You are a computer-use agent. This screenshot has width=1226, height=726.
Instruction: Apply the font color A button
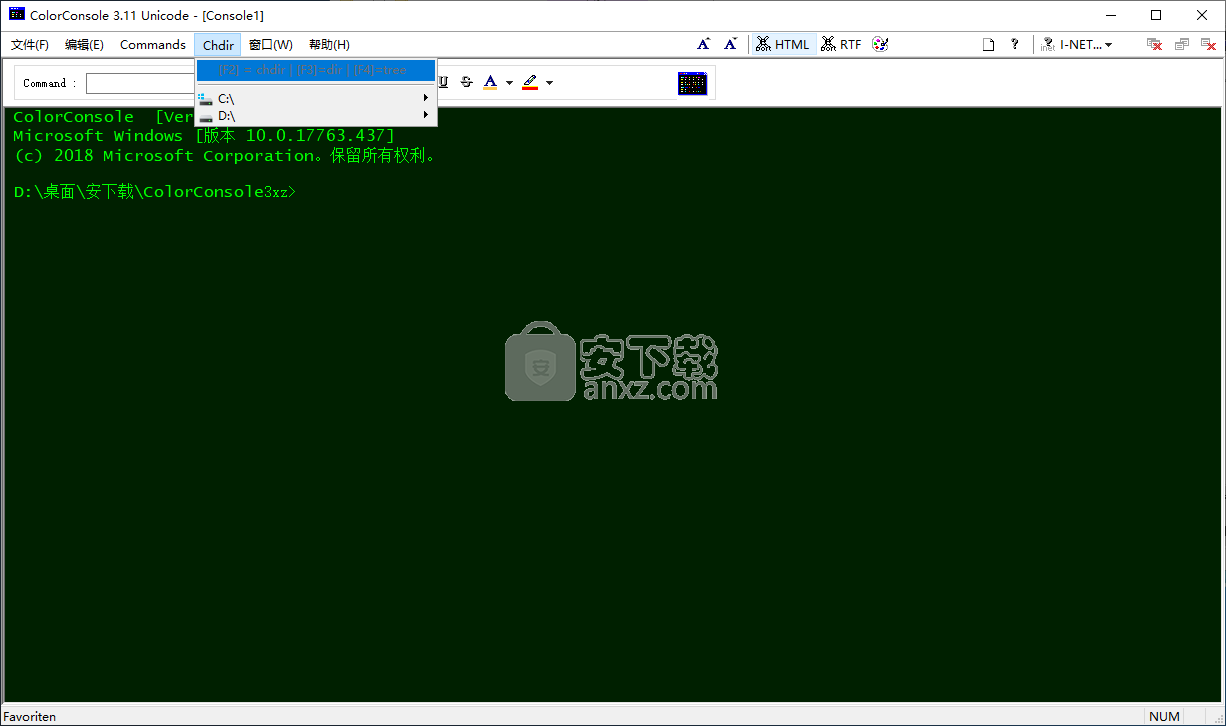pos(490,82)
